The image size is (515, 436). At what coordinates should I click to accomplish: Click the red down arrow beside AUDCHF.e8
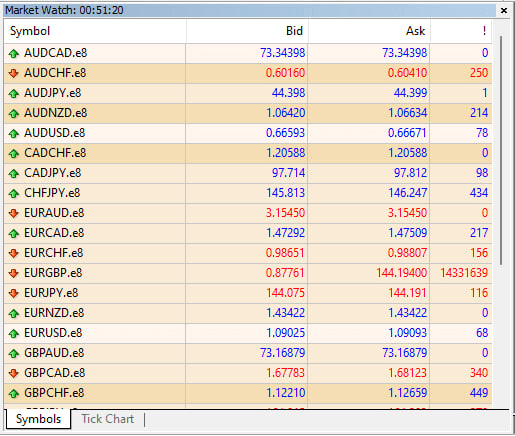click(x=14, y=73)
